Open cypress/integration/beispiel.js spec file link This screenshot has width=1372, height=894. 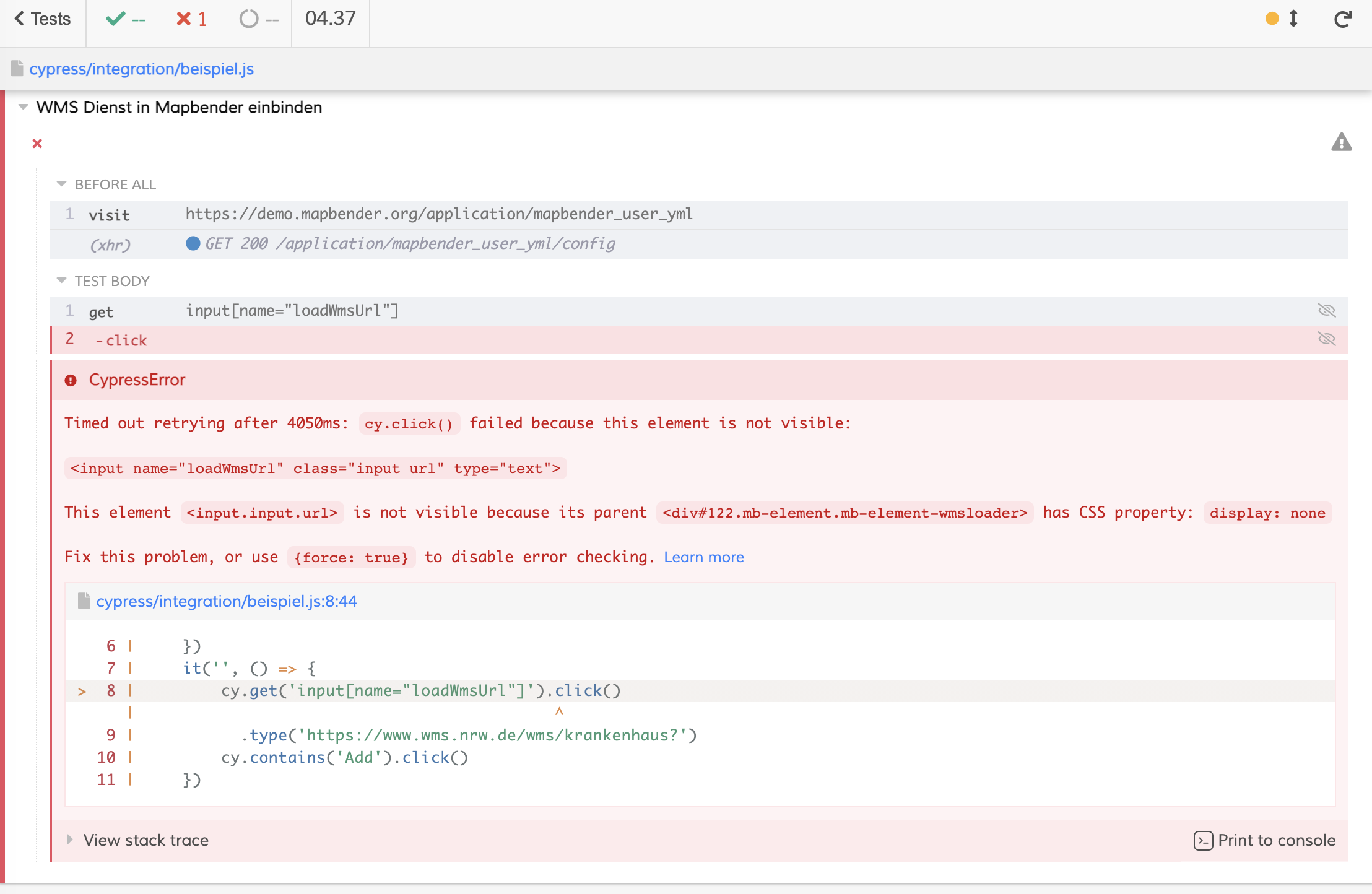(141, 69)
